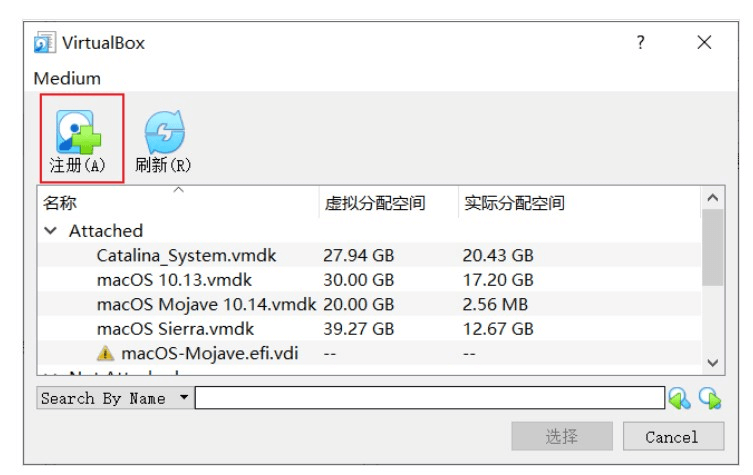Open the Search By Name dropdown

click(x=115, y=398)
